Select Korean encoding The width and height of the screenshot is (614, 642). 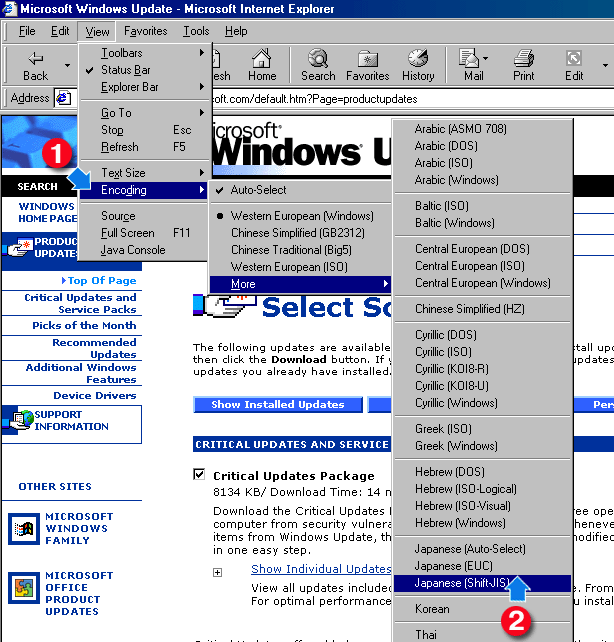point(483,609)
